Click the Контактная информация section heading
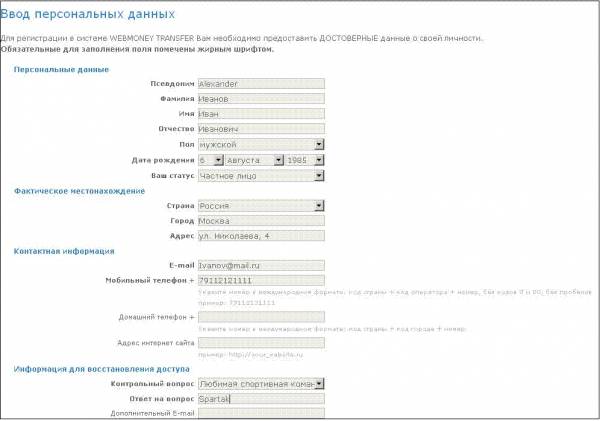Screen dimensions: 600x421 (x=64, y=251)
